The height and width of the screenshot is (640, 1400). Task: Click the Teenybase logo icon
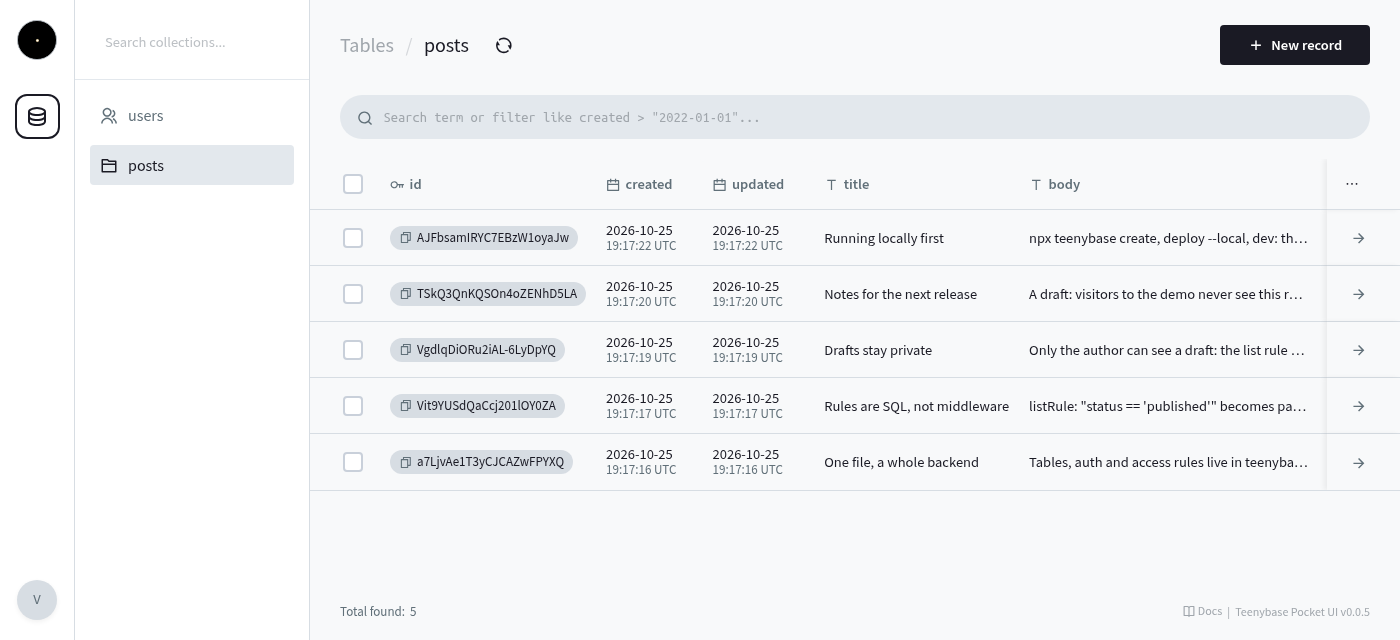tap(37, 40)
